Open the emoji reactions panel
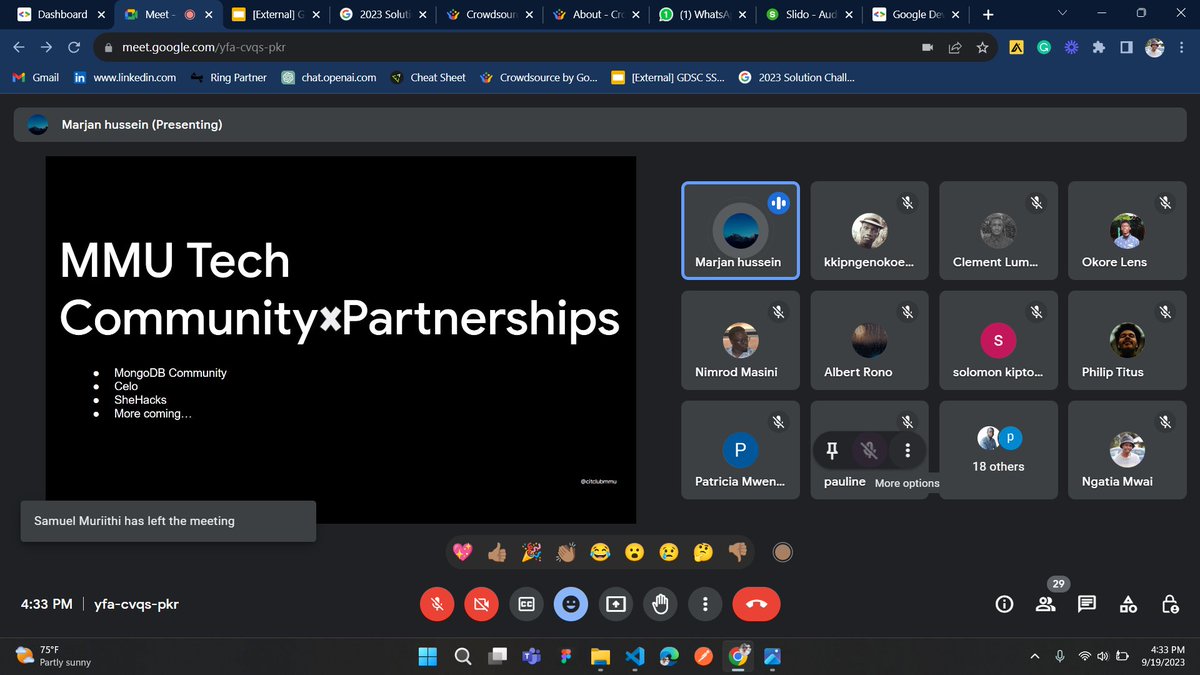Screen dimensions: 1200x675 click(571, 604)
